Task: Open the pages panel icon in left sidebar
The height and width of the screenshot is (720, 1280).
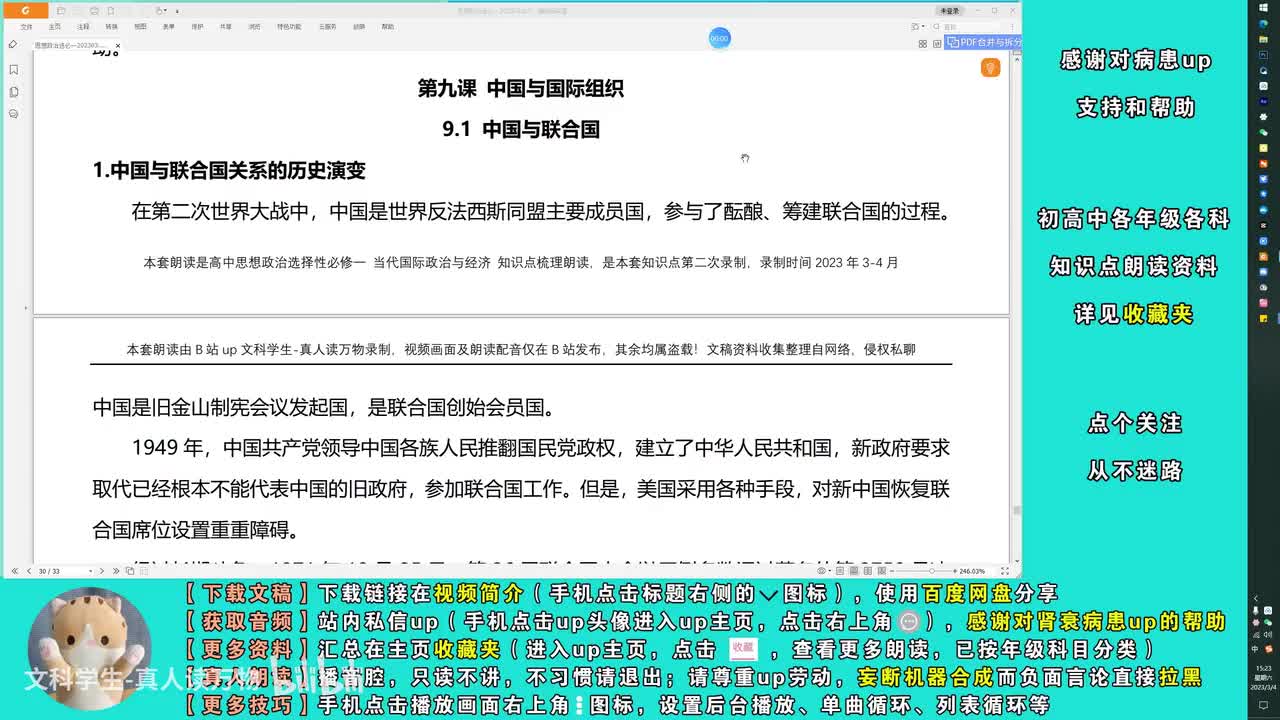Action: pyautogui.click(x=14, y=92)
